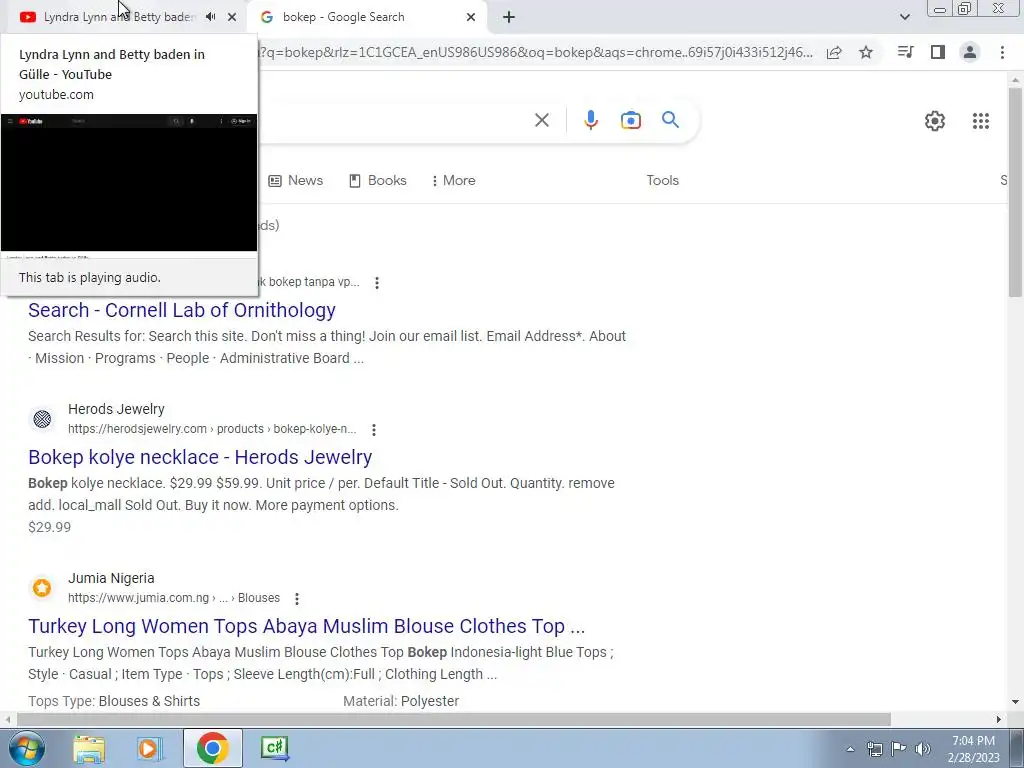Open the Turkey Long Women Tops Abaya link
This screenshot has width=1024, height=768.
click(x=306, y=626)
